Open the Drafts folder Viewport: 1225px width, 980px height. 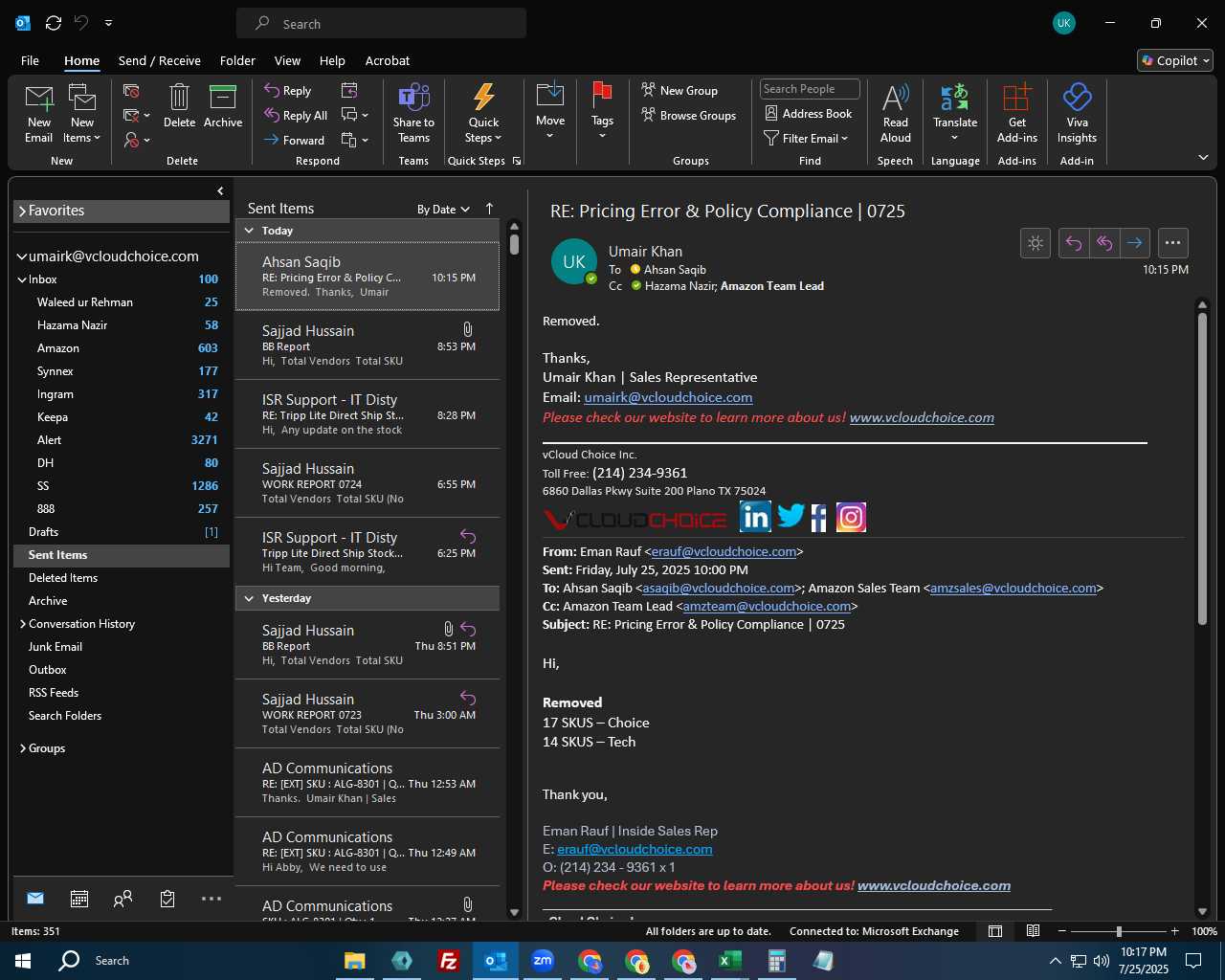122,532
